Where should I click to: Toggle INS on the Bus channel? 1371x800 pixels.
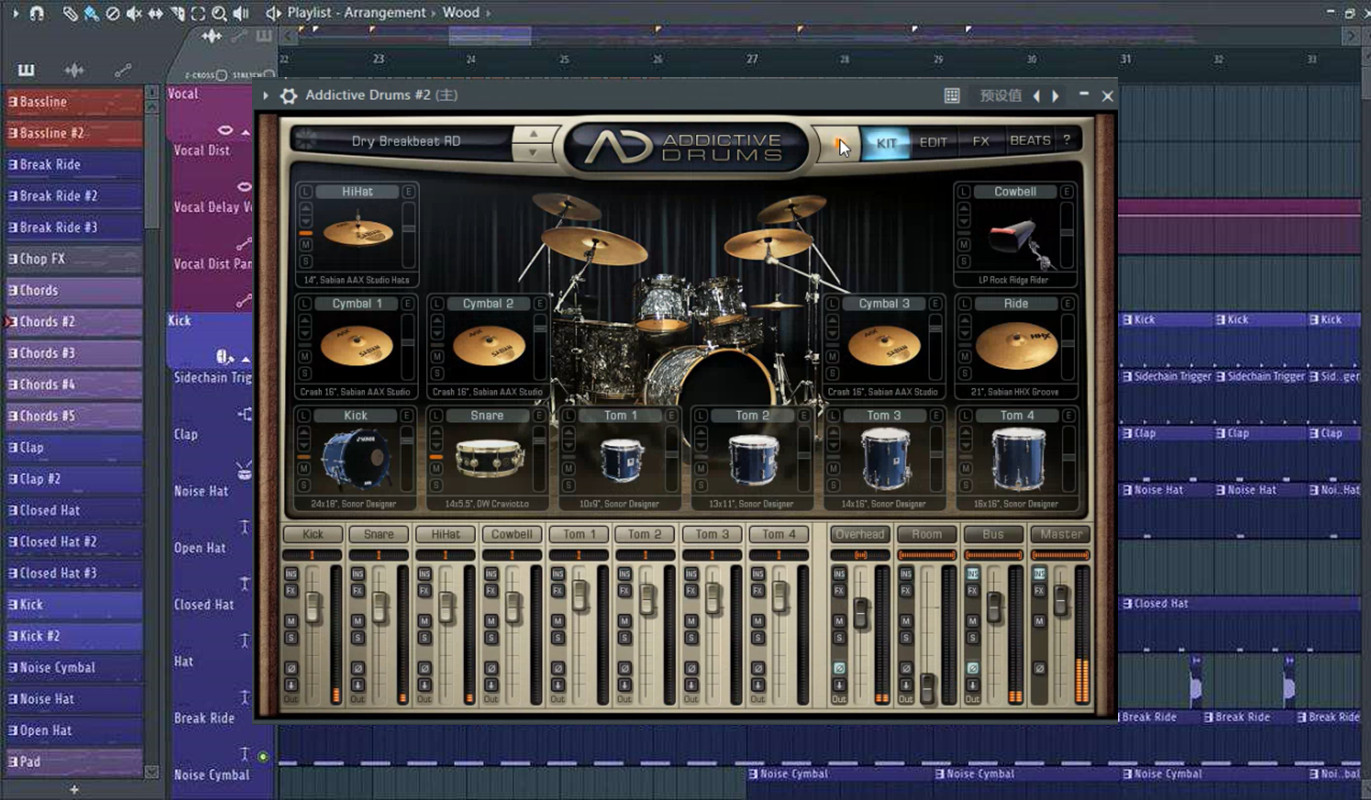pos(972,574)
